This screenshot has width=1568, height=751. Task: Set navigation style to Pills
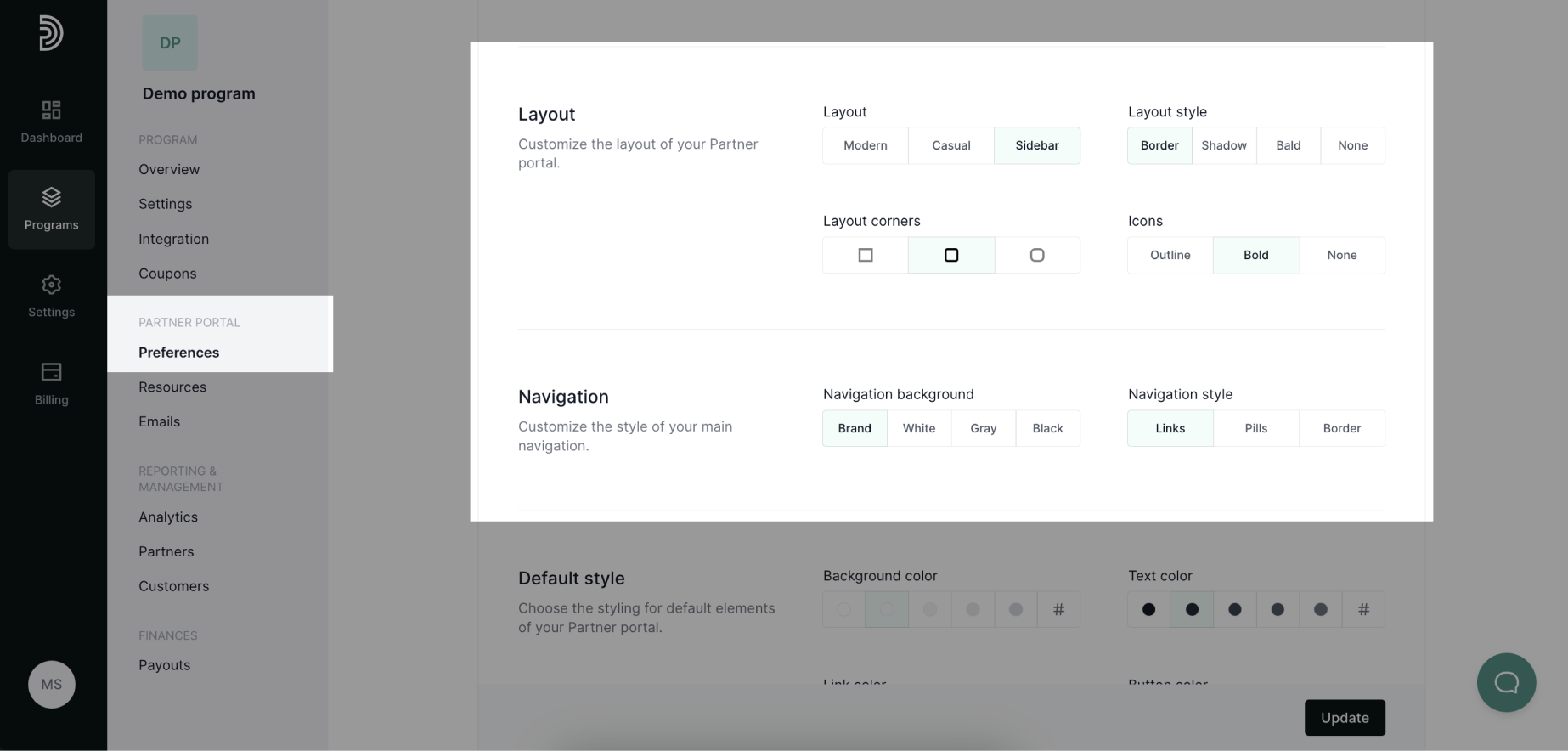point(1256,428)
